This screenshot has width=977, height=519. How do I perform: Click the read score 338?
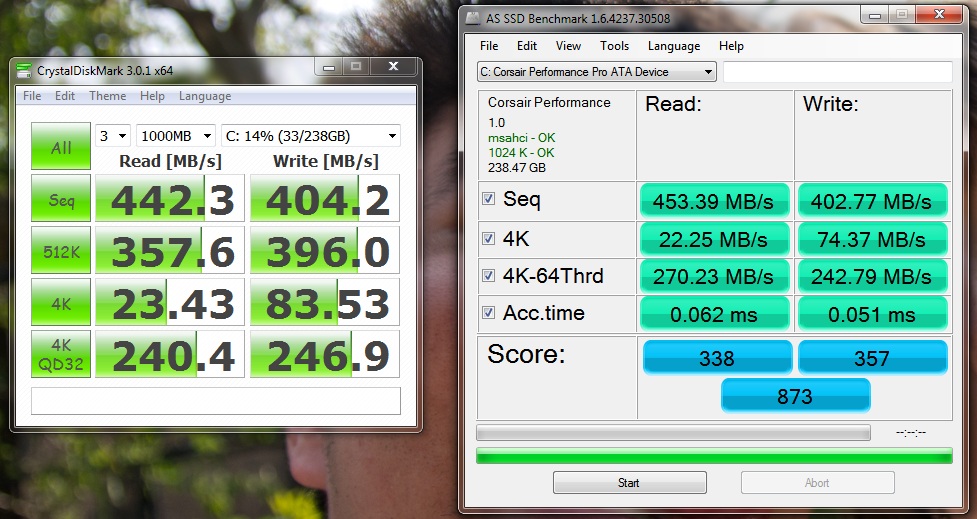[x=717, y=358]
